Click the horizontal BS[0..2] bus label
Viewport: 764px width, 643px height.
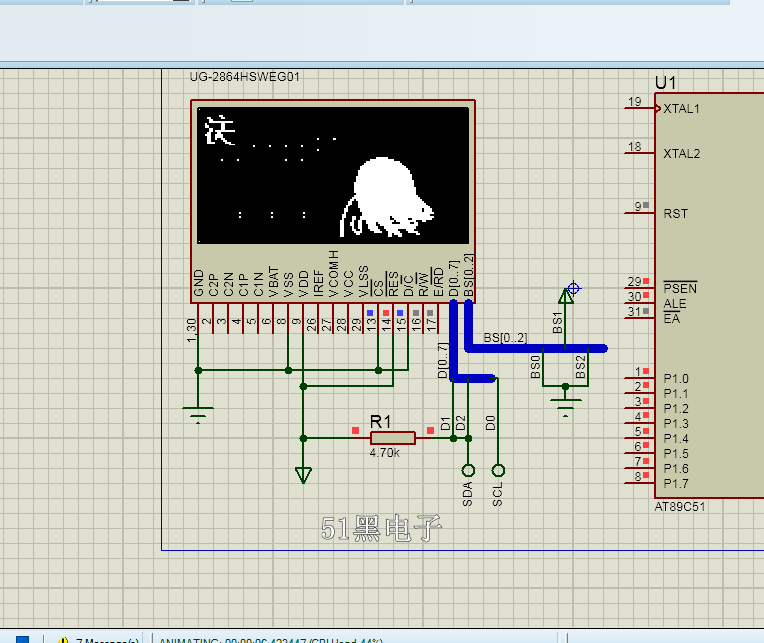click(x=505, y=338)
